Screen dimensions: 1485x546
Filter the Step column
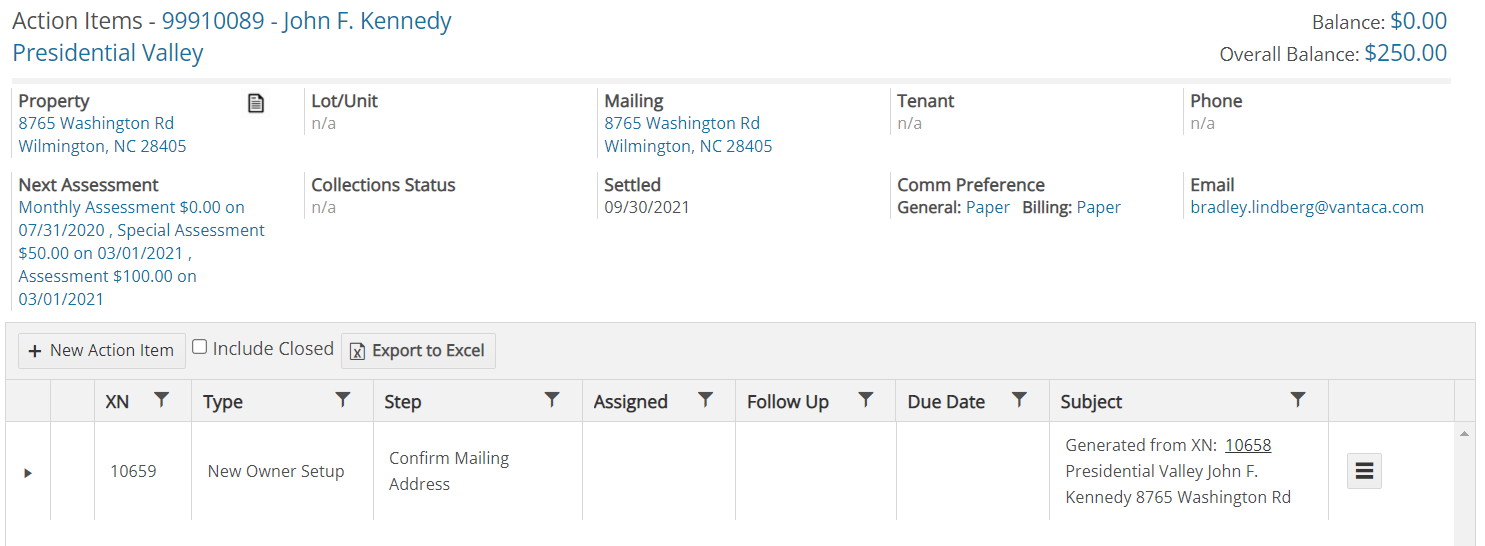coord(552,400)
